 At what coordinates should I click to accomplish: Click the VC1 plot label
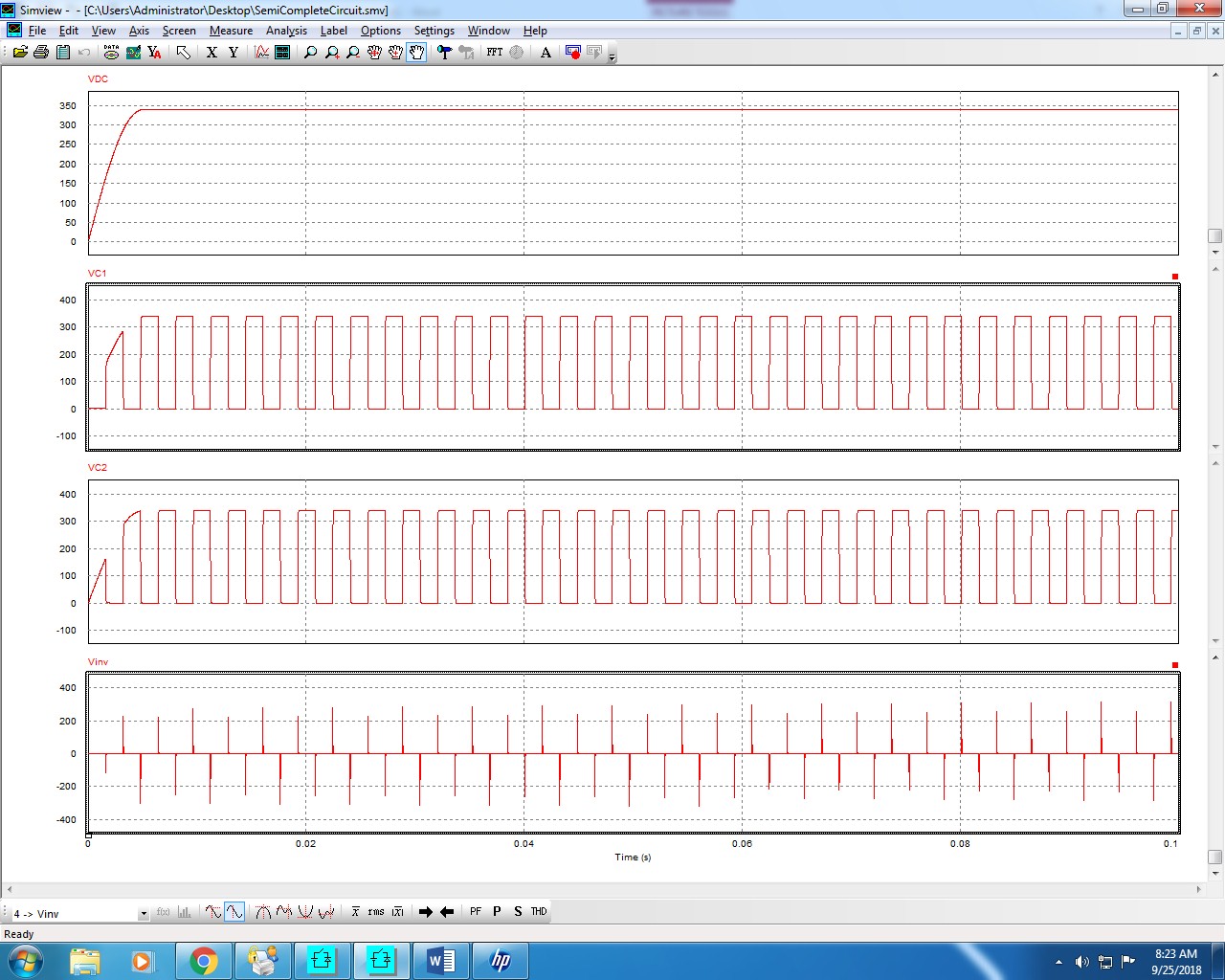[x=97, y=273]
